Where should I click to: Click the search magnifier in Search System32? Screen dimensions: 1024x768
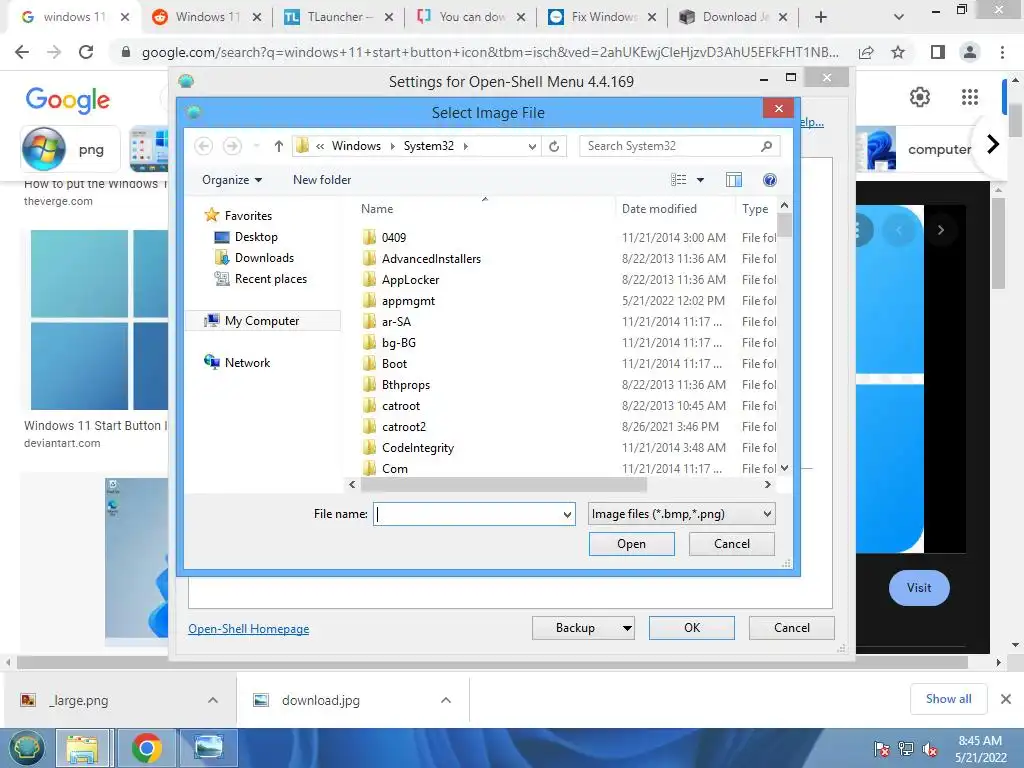pos(767,146)
